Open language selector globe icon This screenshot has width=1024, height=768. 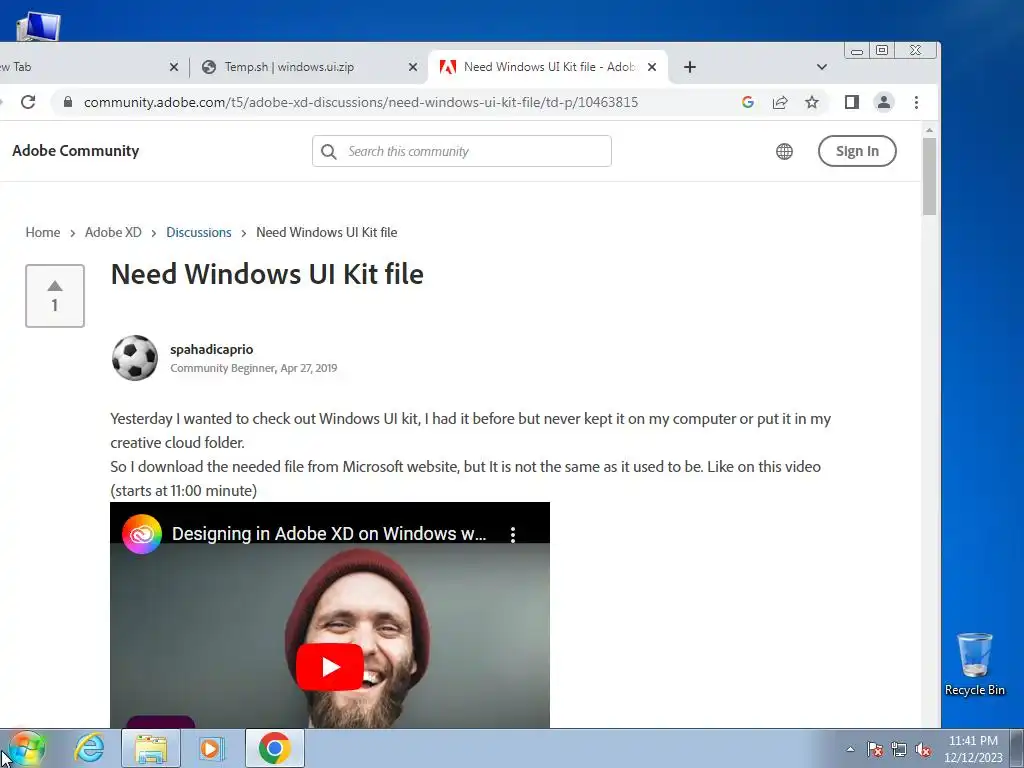784,151
